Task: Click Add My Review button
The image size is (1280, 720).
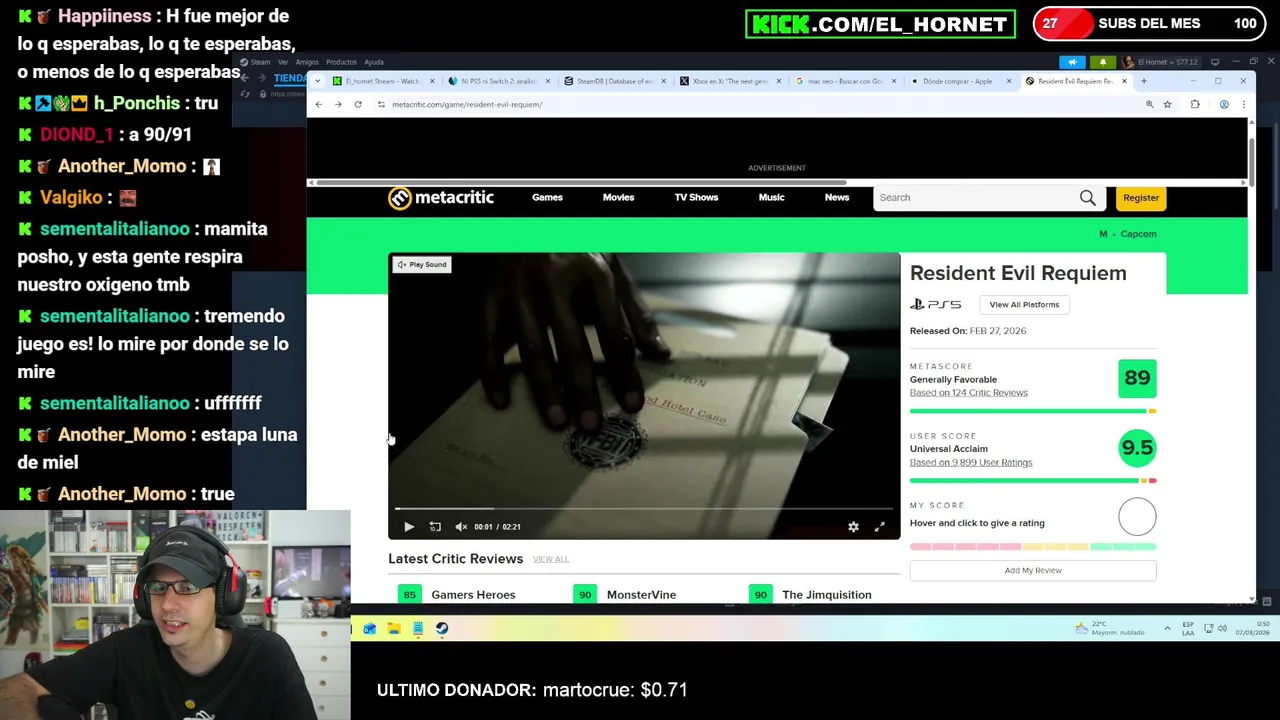Action: (1033, 571)
